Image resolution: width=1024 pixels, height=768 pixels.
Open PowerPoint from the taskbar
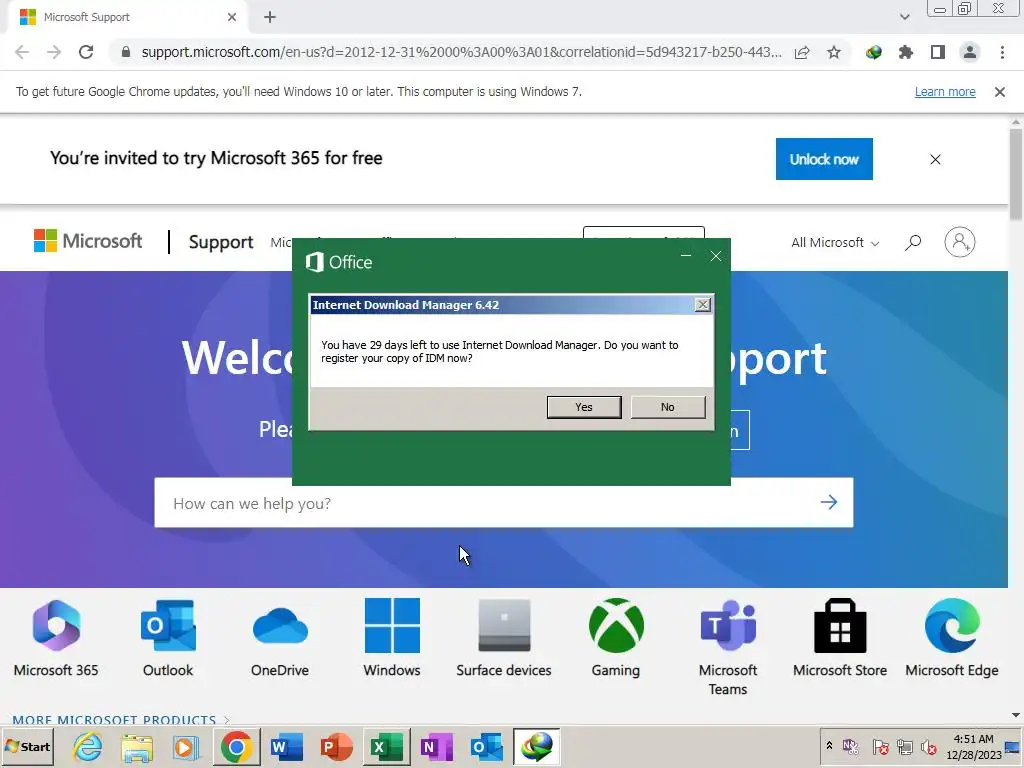336,746
